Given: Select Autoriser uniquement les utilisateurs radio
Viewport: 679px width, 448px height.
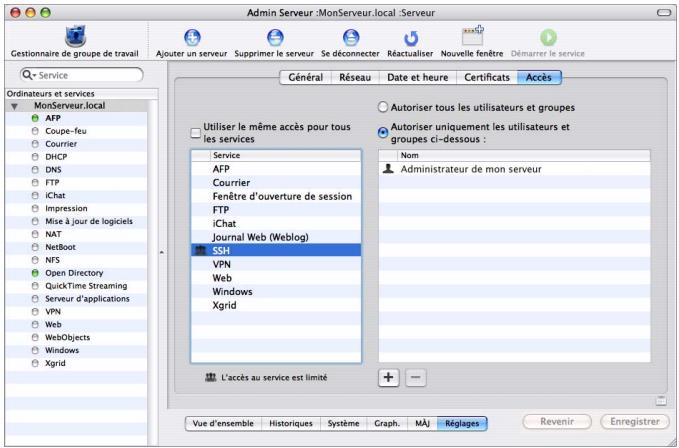Looking at the screenshot, I should (383, 132).
